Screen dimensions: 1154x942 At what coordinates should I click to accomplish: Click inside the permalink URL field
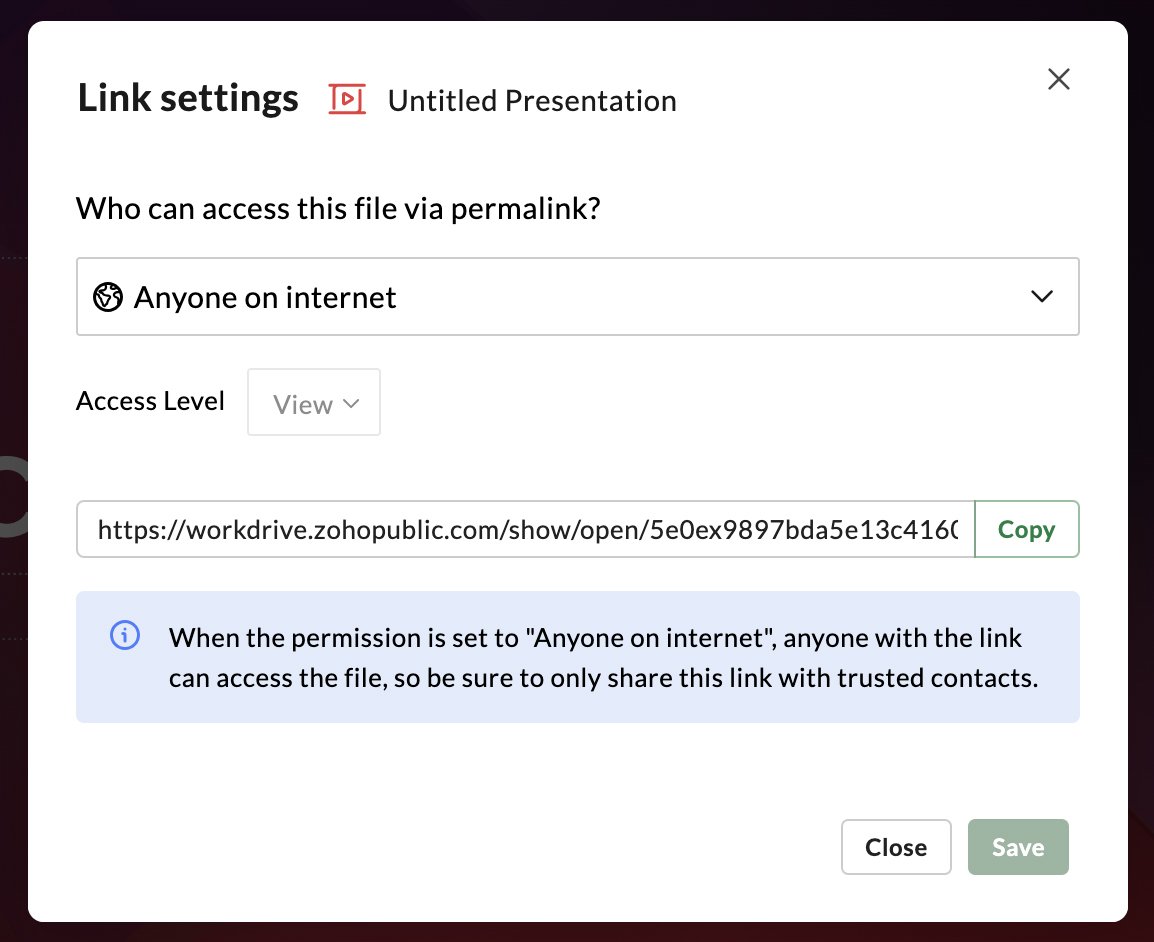(526, 529)
